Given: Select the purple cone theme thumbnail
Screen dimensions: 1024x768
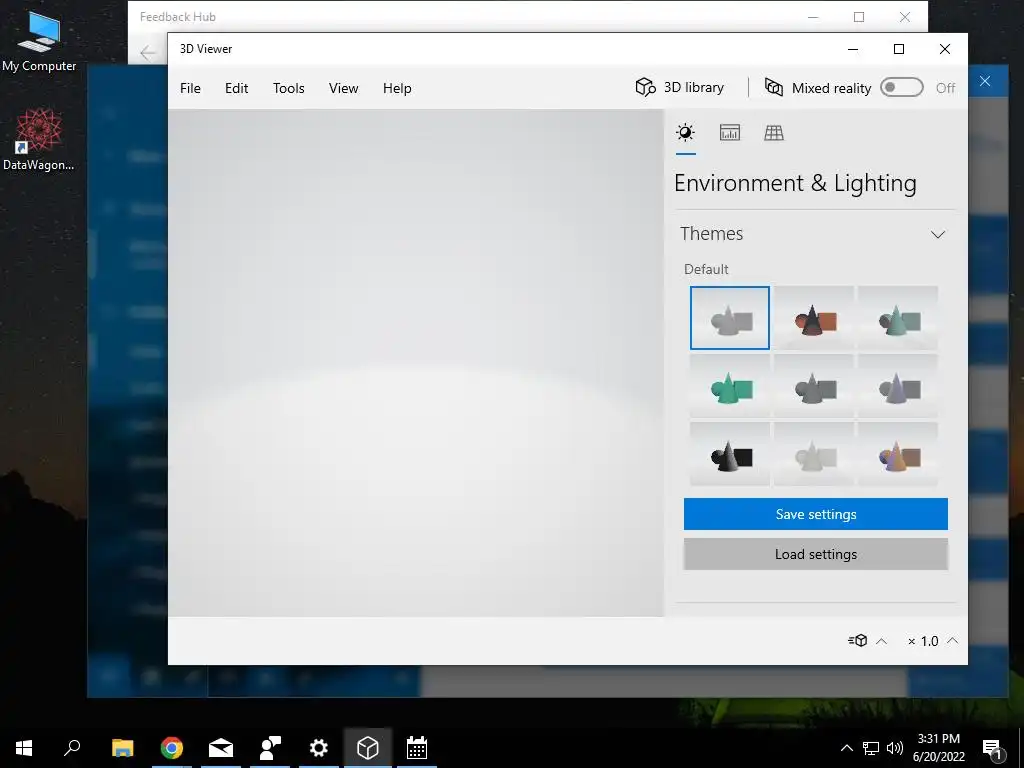Looking at the screenshot, I should coord(898,387).
